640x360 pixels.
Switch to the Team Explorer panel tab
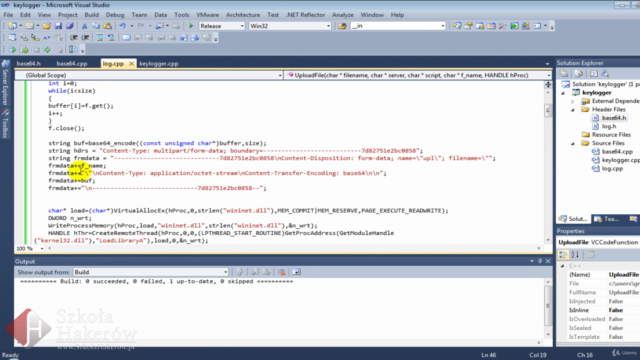click(x=607, y=219)
